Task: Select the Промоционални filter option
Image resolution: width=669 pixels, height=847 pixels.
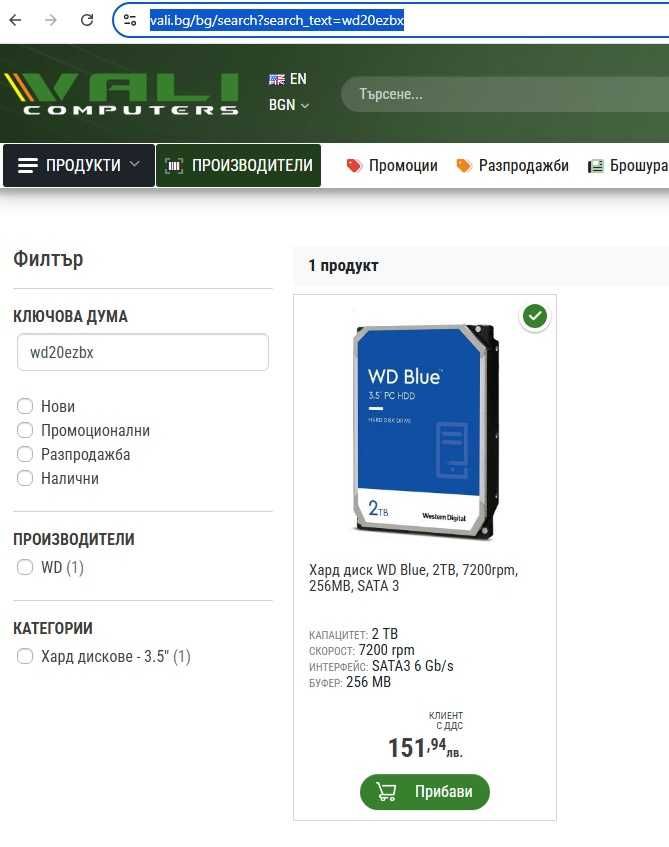Action: coord(25,430)
